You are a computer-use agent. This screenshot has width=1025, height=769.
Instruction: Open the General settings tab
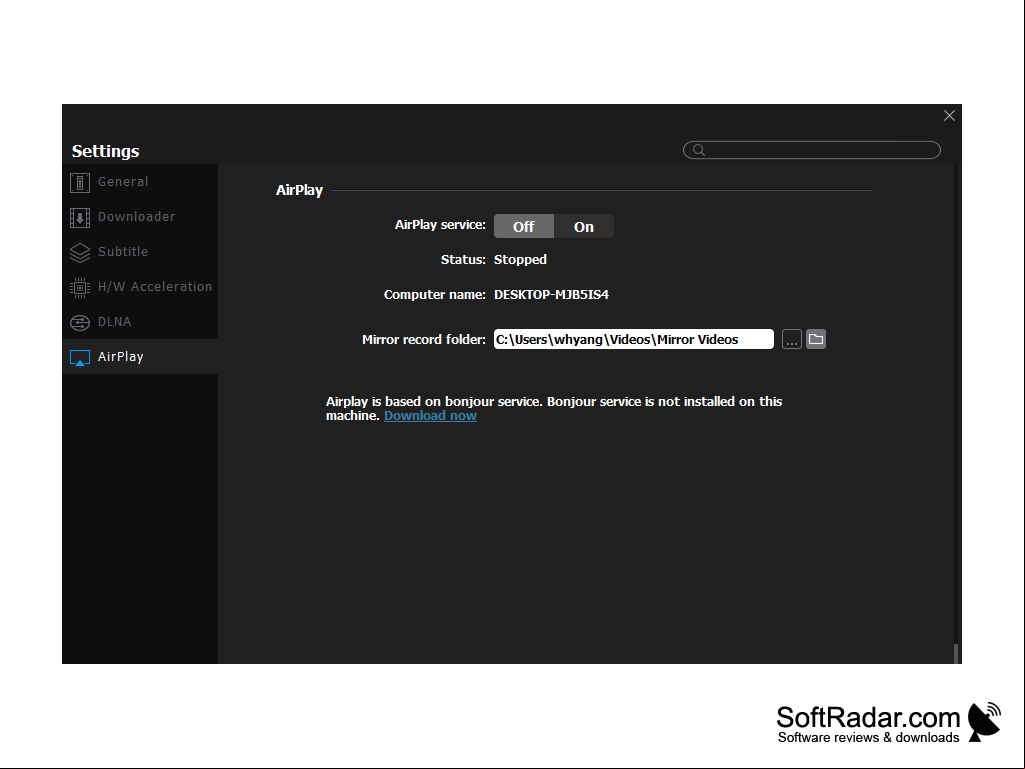pyautogui.click(x=140, y=182)
